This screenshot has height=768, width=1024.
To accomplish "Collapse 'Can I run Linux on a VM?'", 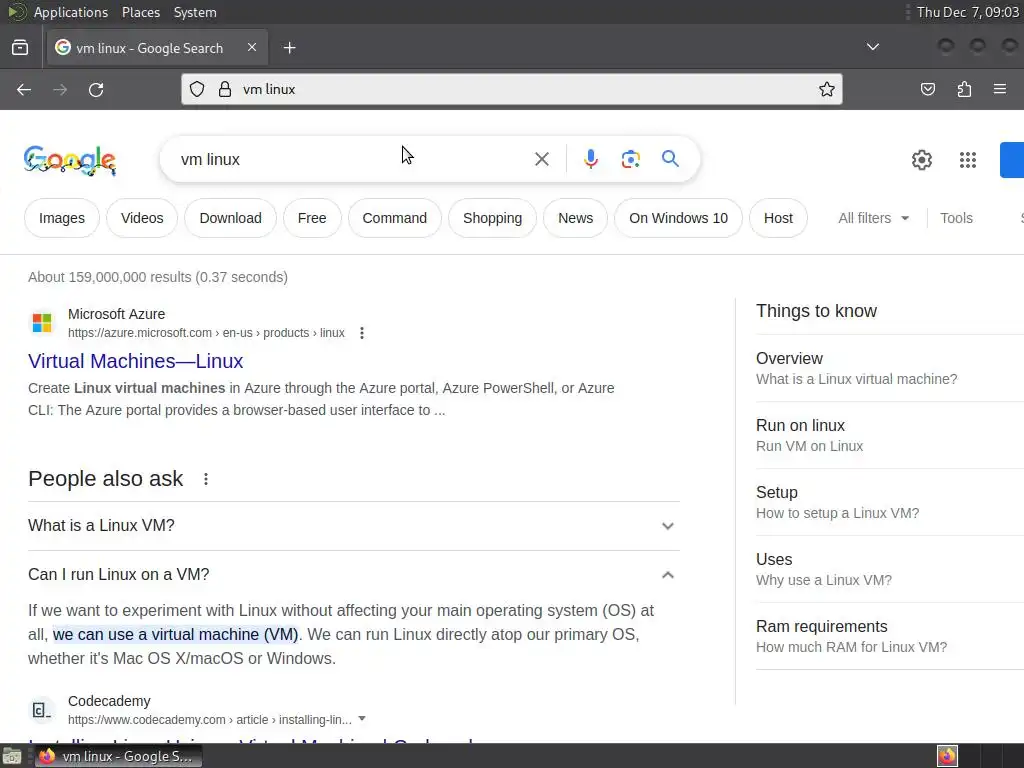I will coord(354,575).
